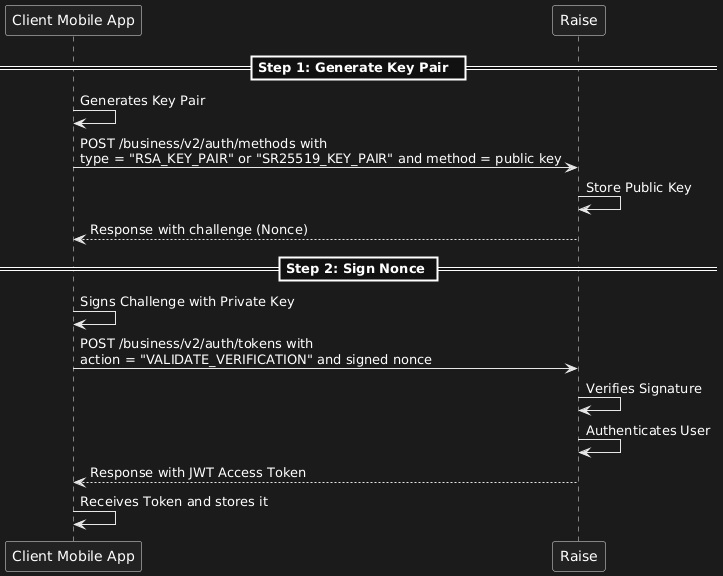This screenshot has width=723, height=576.
Task: Click the Step 2: Sign Nonce divider
Action: (x=359, y=269)
